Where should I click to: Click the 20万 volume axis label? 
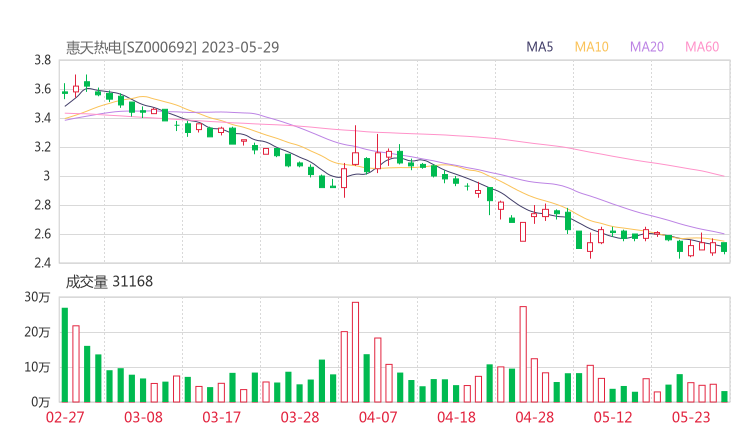[x=37, y=332]
